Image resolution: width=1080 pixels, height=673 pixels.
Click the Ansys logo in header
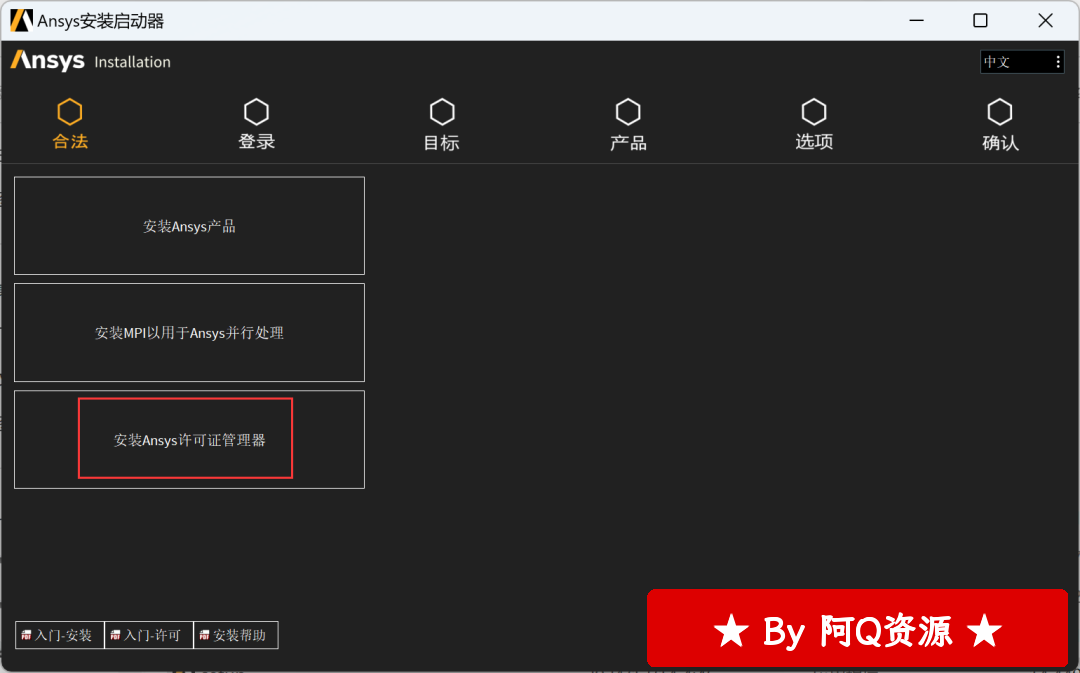click(48, 61)
